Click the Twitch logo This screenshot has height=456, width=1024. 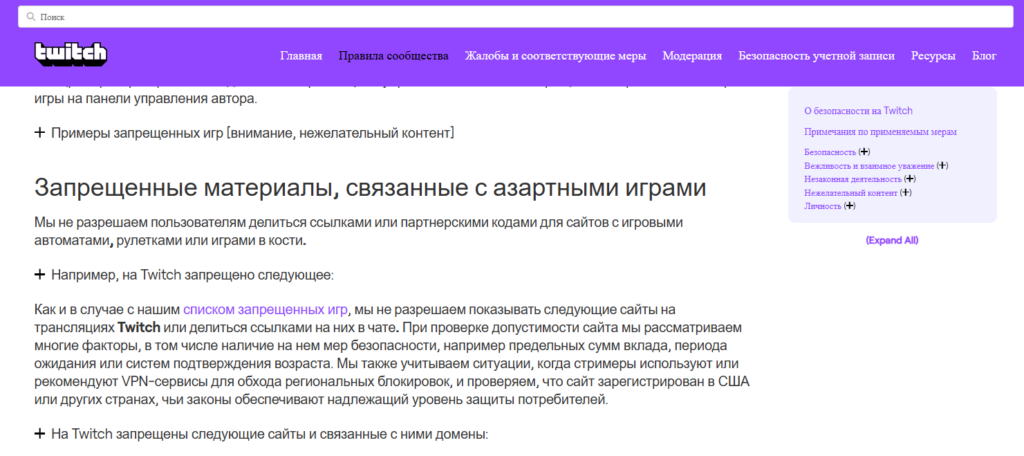click(71, 54)
